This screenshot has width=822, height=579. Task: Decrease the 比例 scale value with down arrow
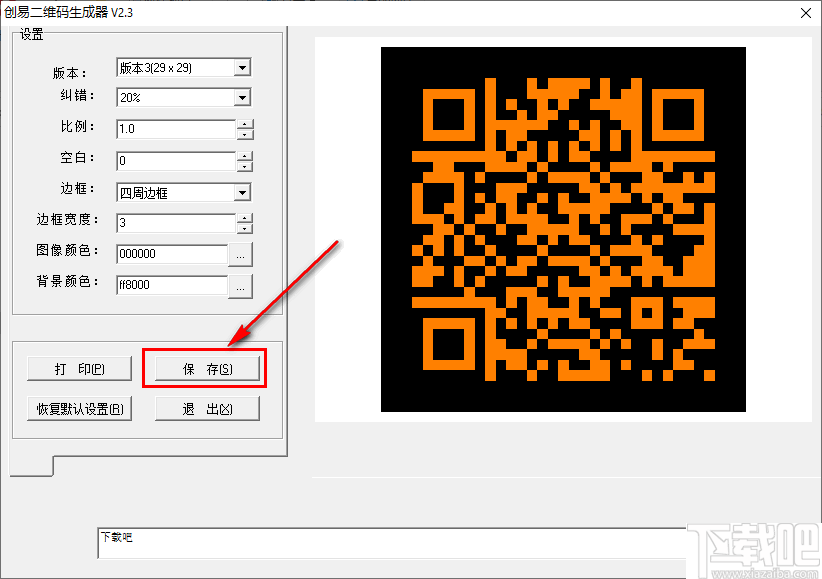(x=245, y=134)
